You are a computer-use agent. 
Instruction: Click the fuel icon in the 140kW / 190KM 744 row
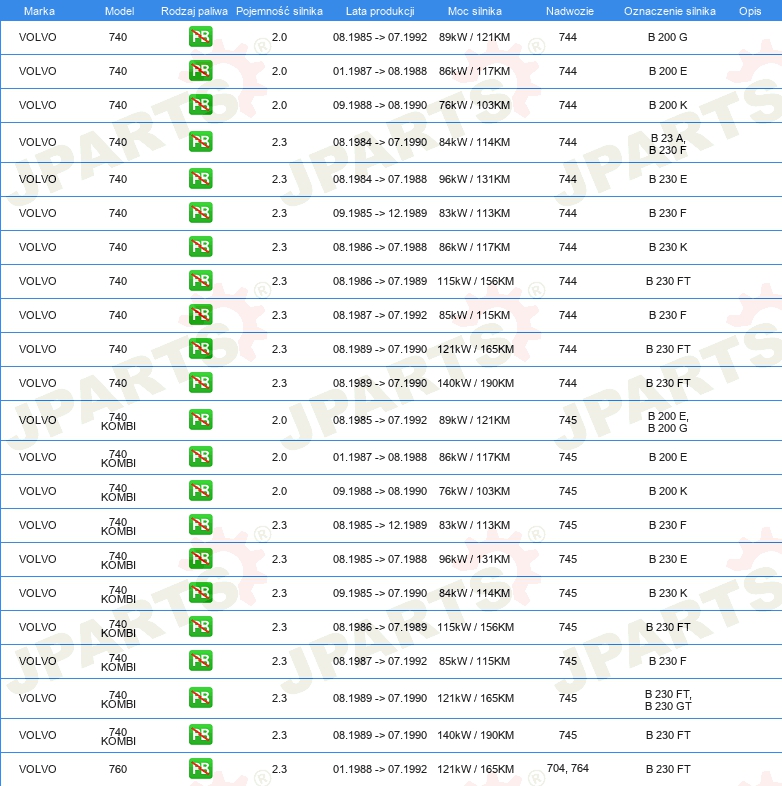tap(201, 383)
